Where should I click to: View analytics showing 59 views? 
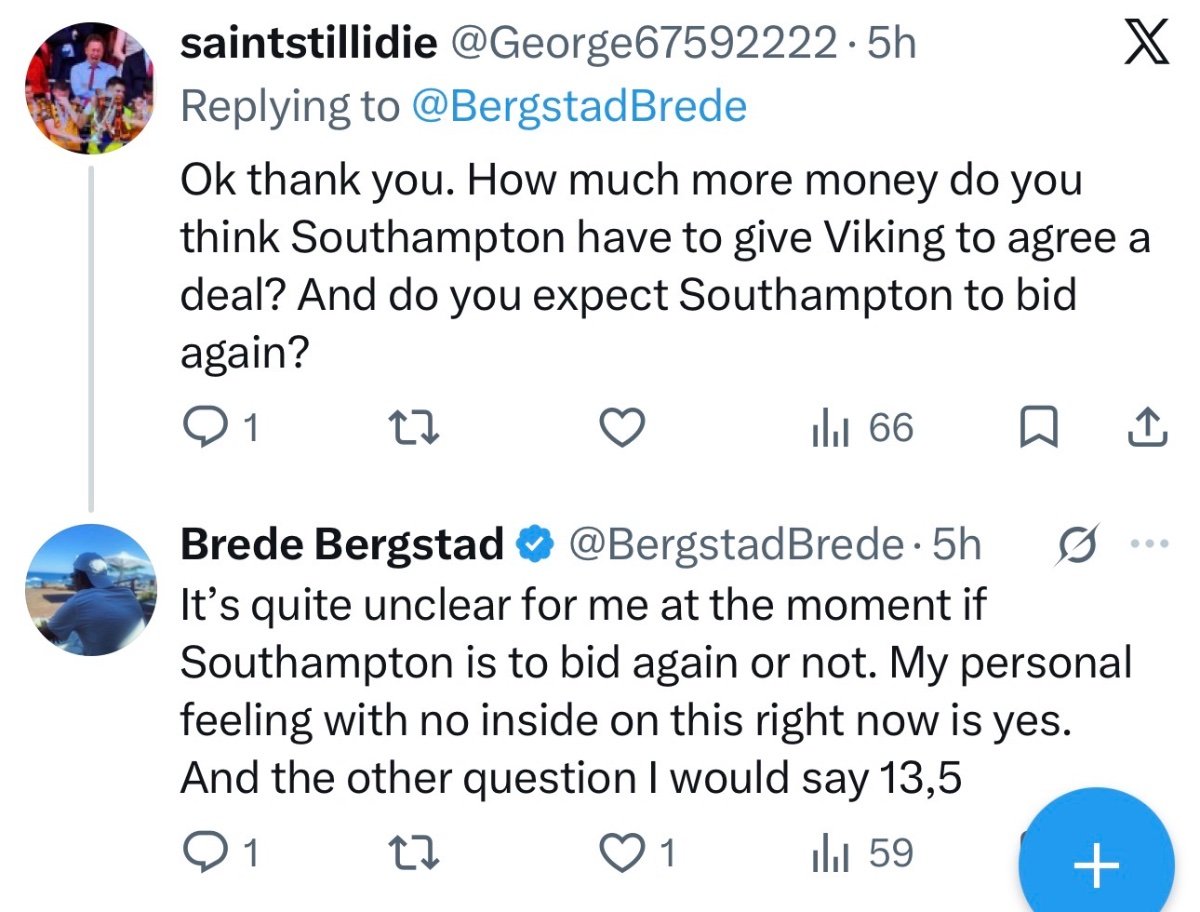click(862, 854)
